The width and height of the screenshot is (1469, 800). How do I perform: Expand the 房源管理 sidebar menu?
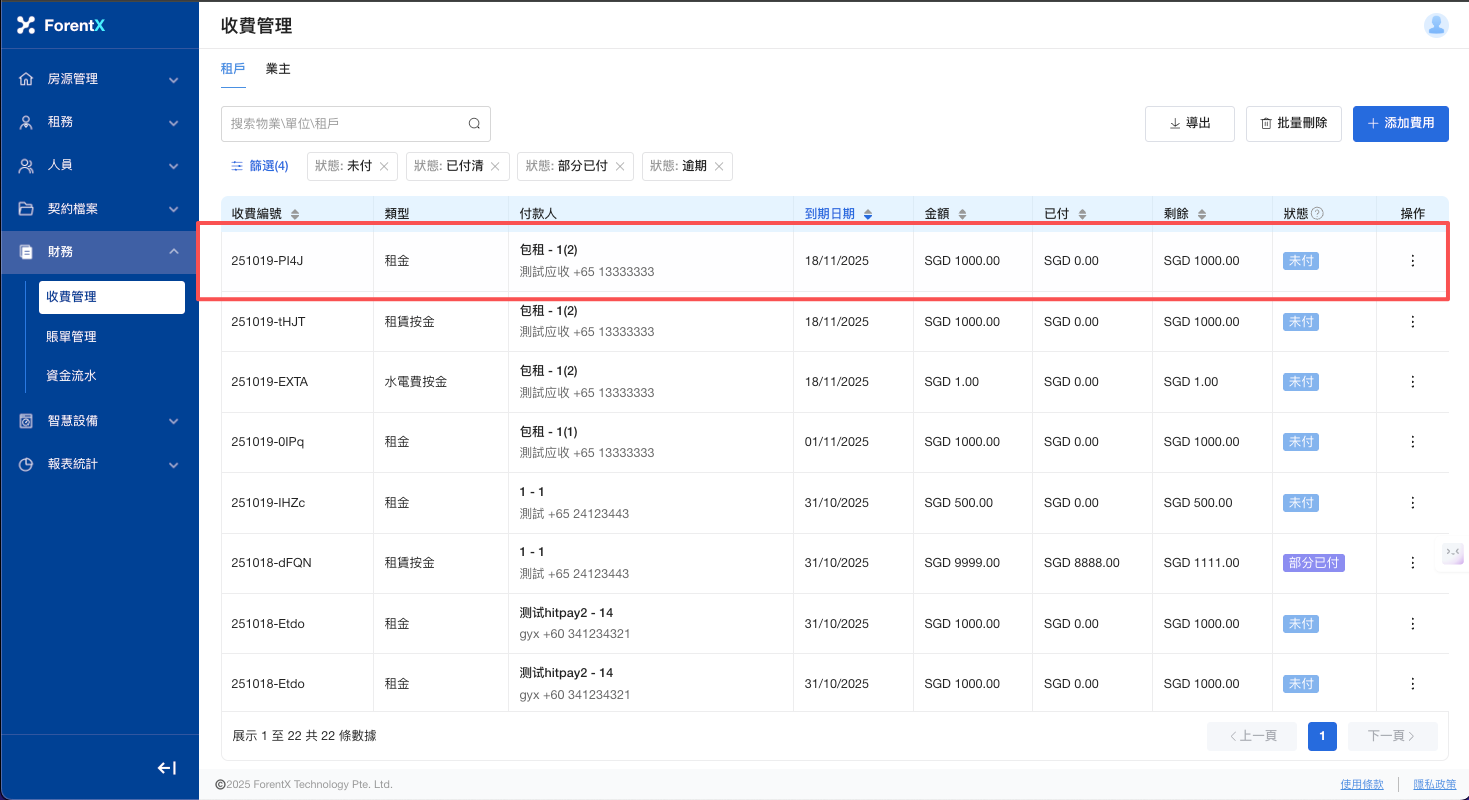pos(99,79)
